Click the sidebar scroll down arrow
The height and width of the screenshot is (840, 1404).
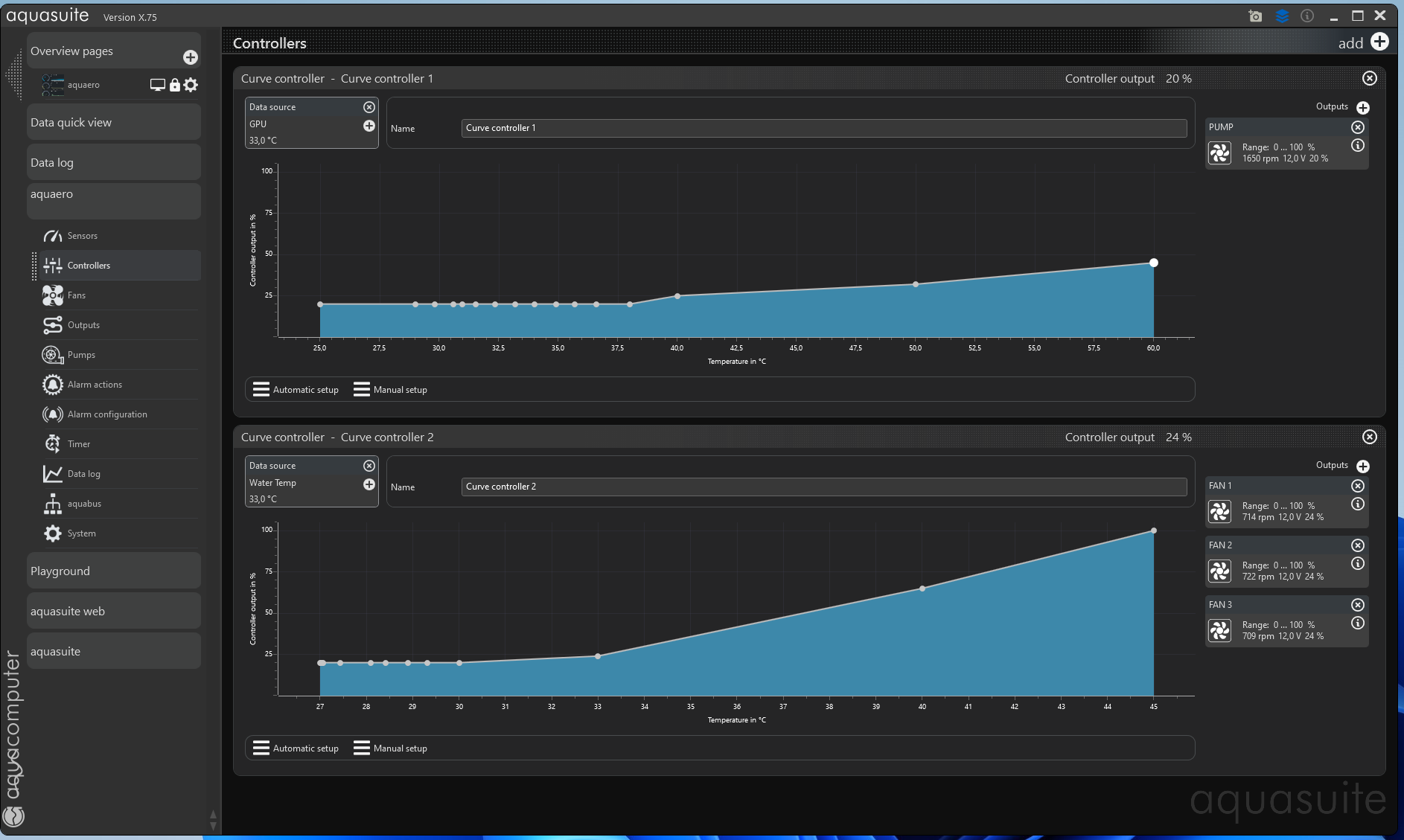(x=214, y=825)
